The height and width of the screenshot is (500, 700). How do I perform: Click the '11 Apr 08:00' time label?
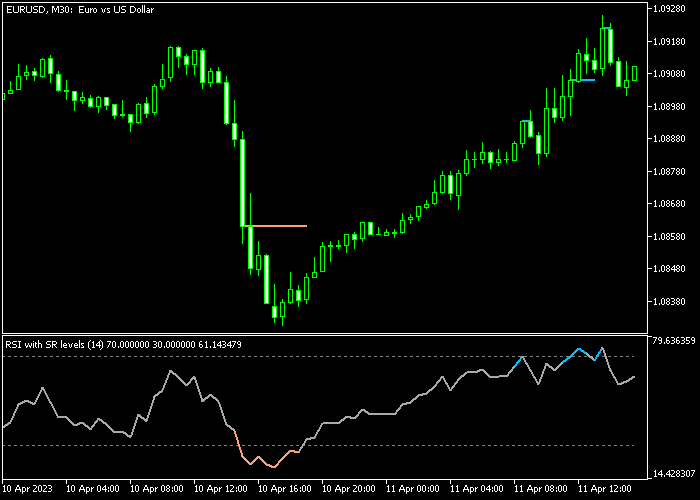coord(541,489)
